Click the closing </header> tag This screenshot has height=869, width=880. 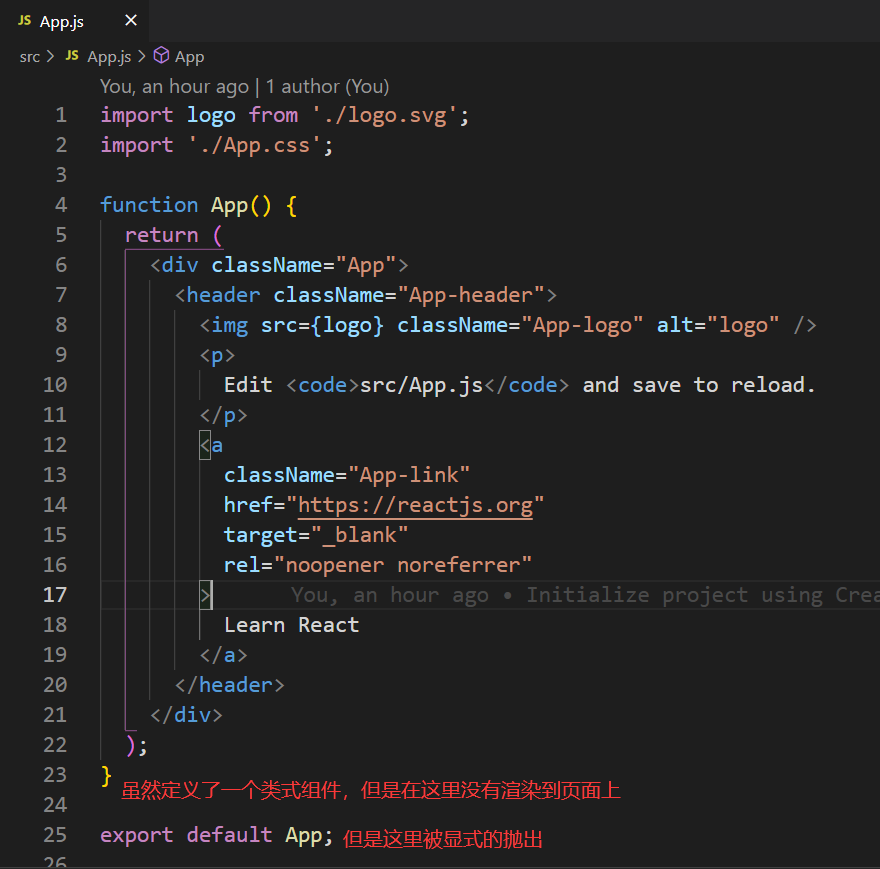(230, 685)
